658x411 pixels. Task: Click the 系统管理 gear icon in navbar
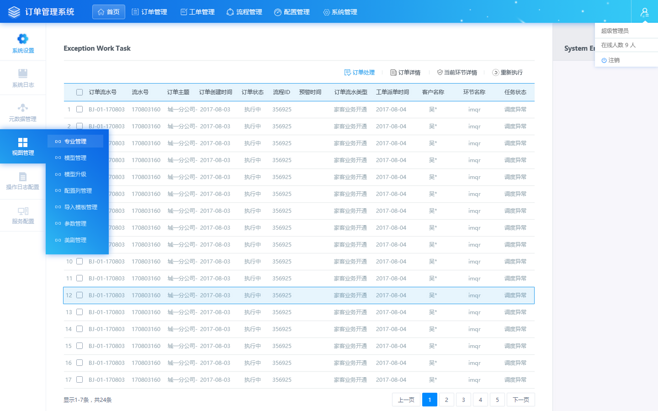[326, 12]
